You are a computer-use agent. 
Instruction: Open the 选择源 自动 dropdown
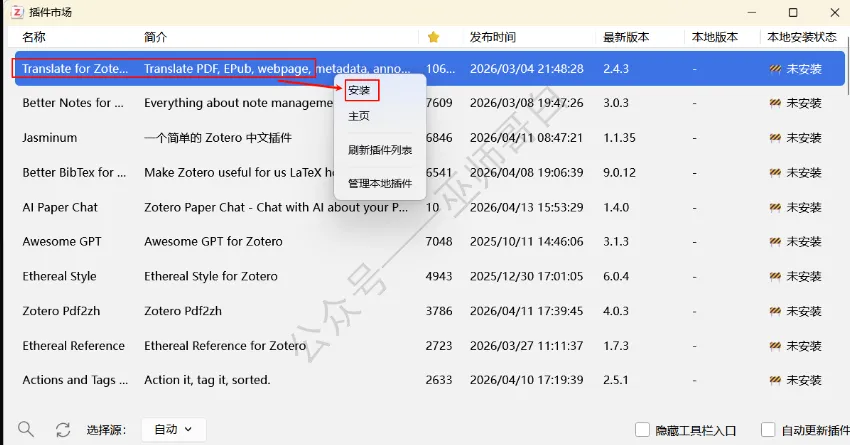pos(173,430)
